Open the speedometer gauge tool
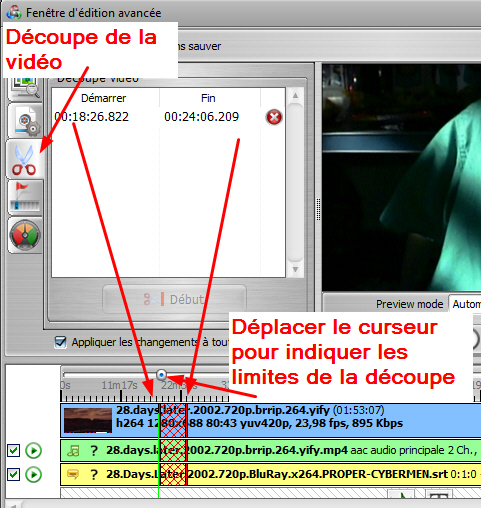 (25, 235)
